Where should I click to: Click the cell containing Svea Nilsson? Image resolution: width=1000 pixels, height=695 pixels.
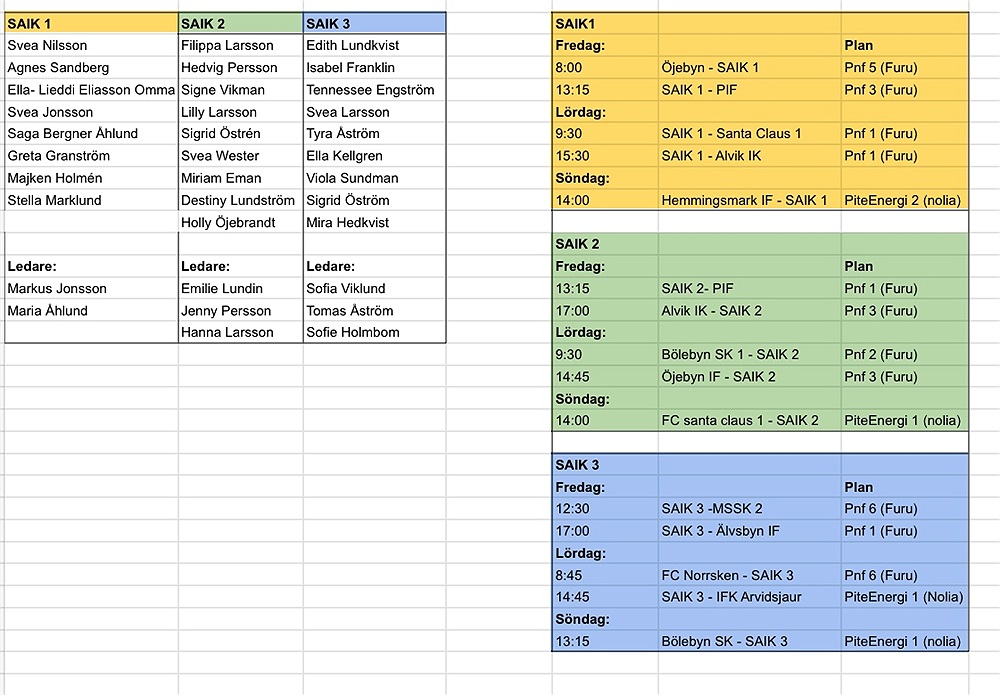91,45
